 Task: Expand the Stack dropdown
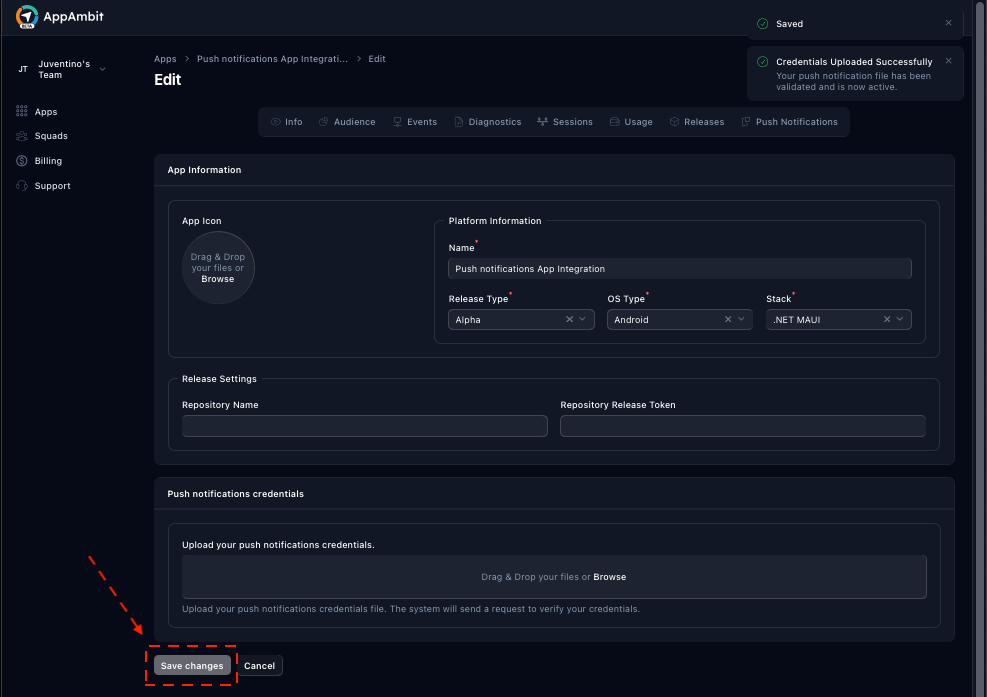(901, 318)
